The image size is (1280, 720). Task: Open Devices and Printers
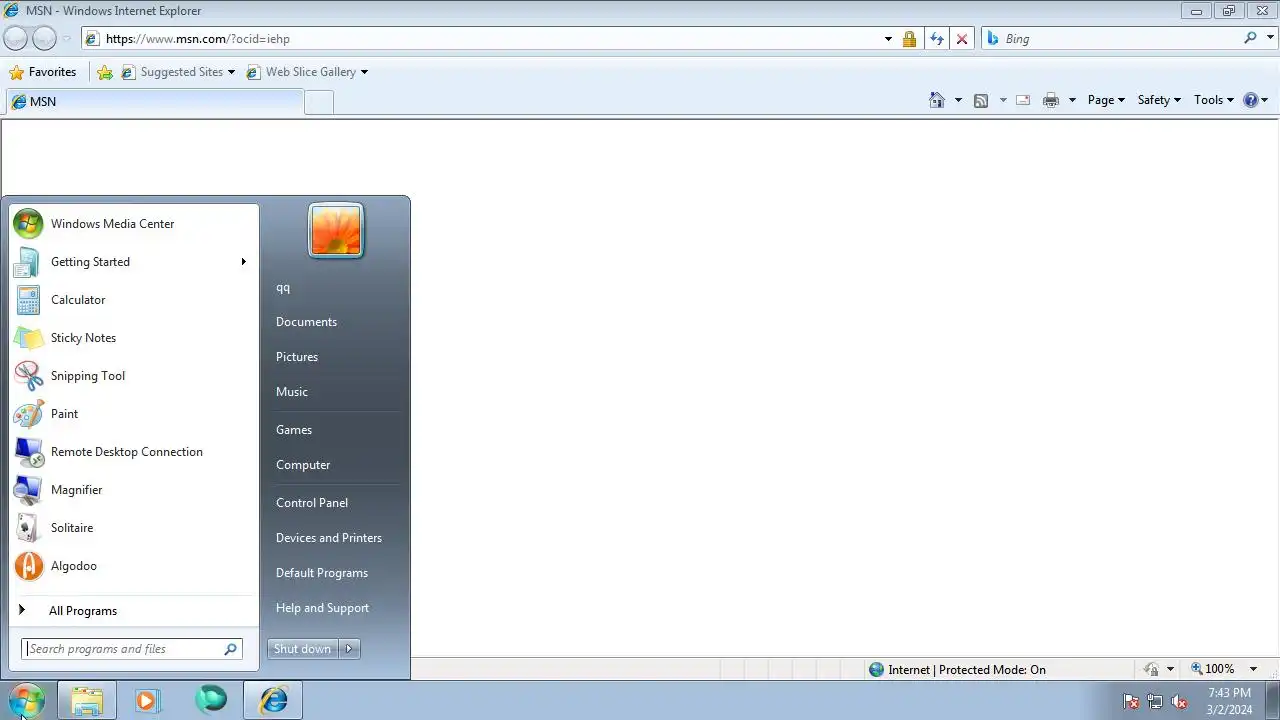[x=329, y=538]
